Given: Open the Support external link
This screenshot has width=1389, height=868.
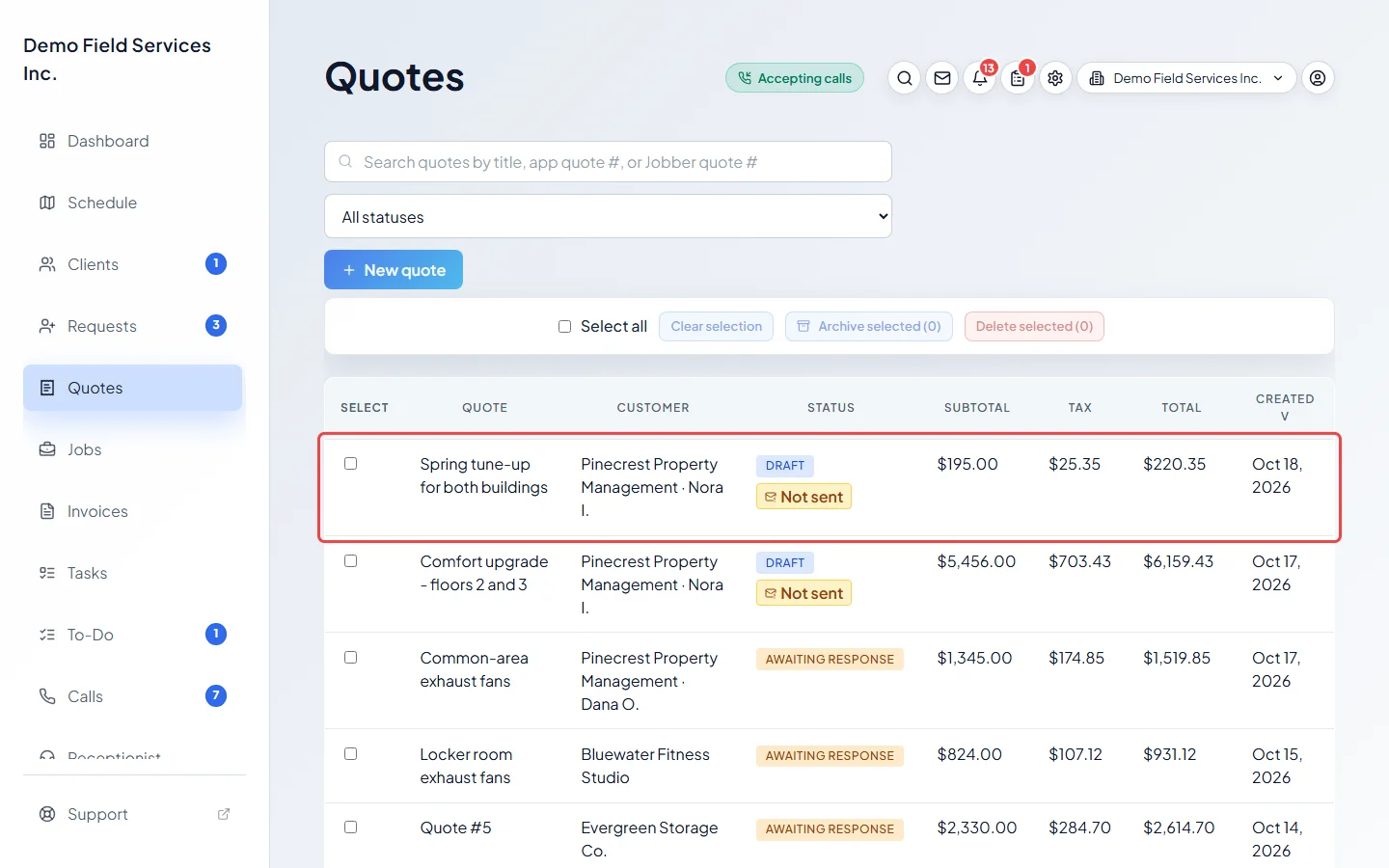Looking at the screenshot, I should point(224,814).
